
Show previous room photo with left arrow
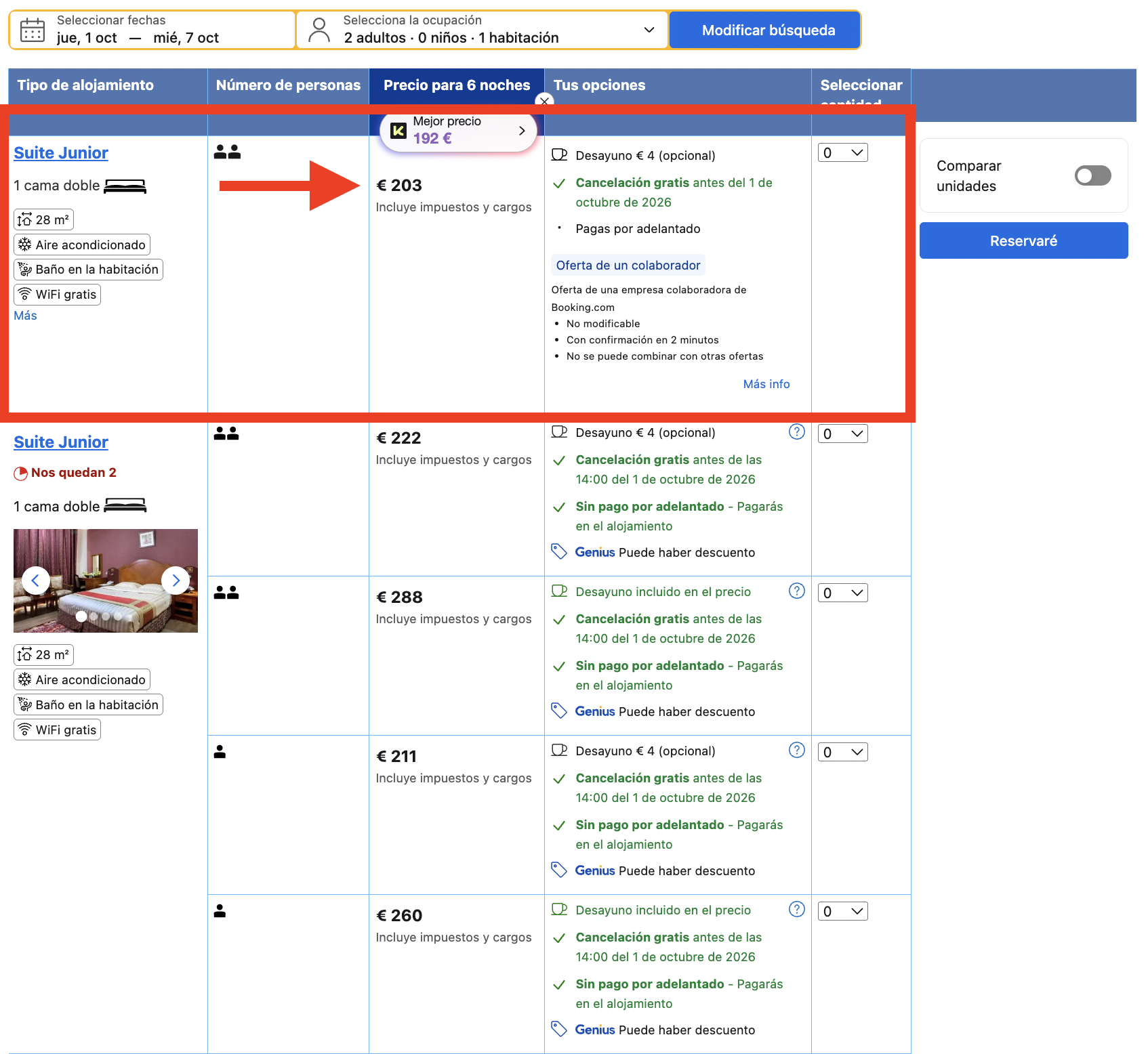click(x=36, y=581)
